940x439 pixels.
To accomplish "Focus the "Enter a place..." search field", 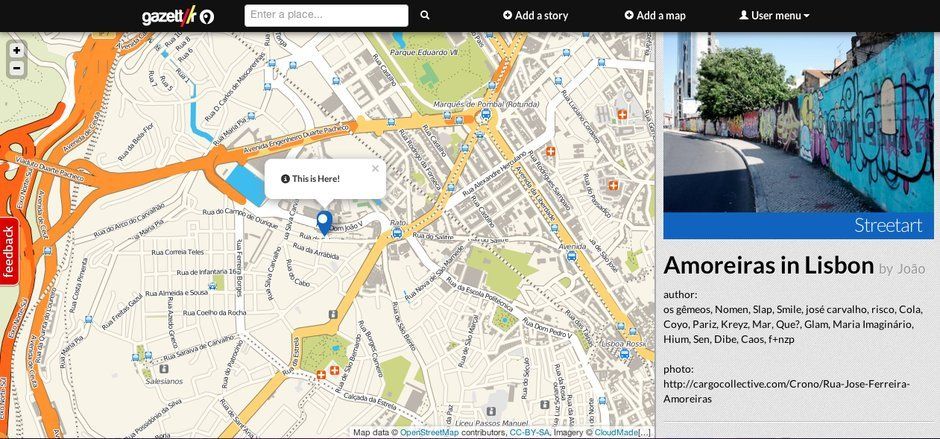I will click(326, 16).
